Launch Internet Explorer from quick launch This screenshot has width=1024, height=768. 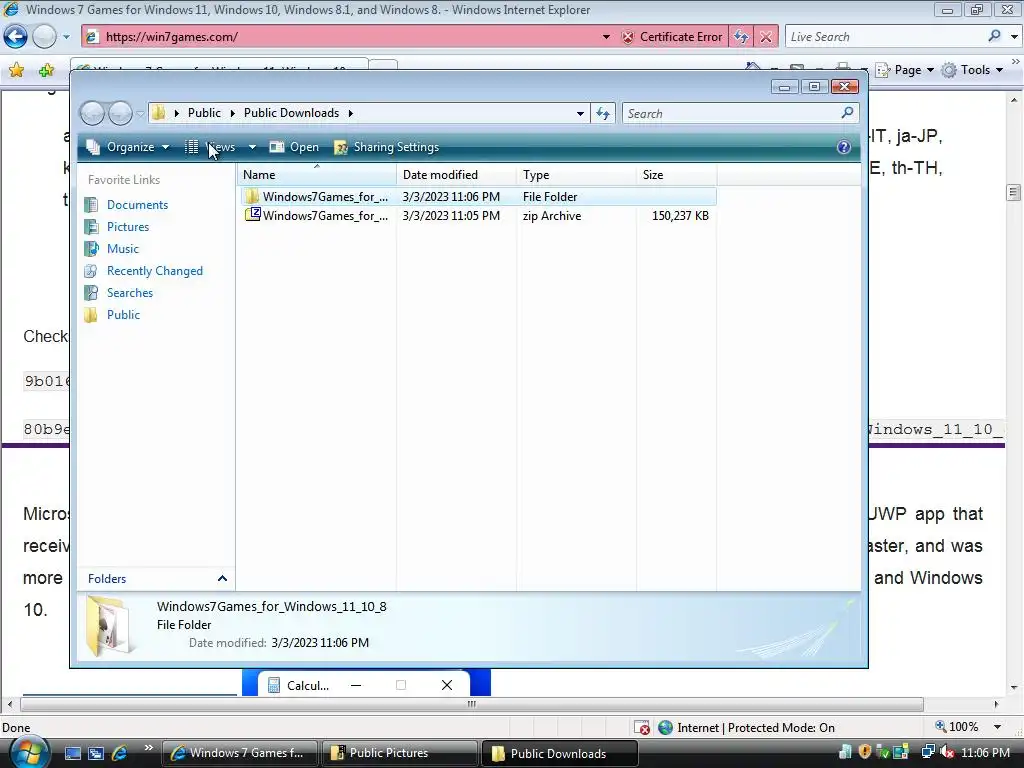[120, 753]
